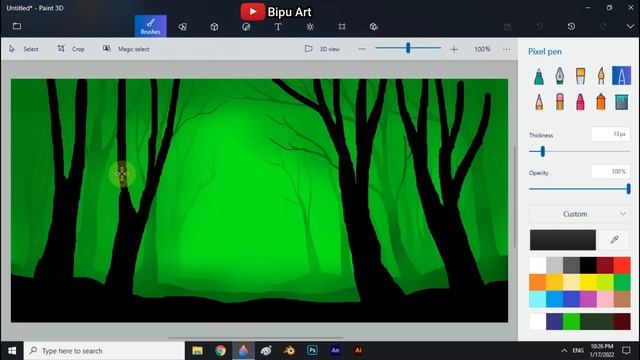Open the more options ellipsis

(507, 49)
